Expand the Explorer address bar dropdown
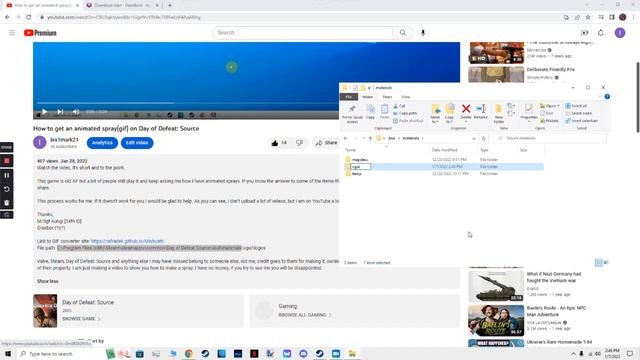This screenshot has height=360, width=640. click(473, 138)
